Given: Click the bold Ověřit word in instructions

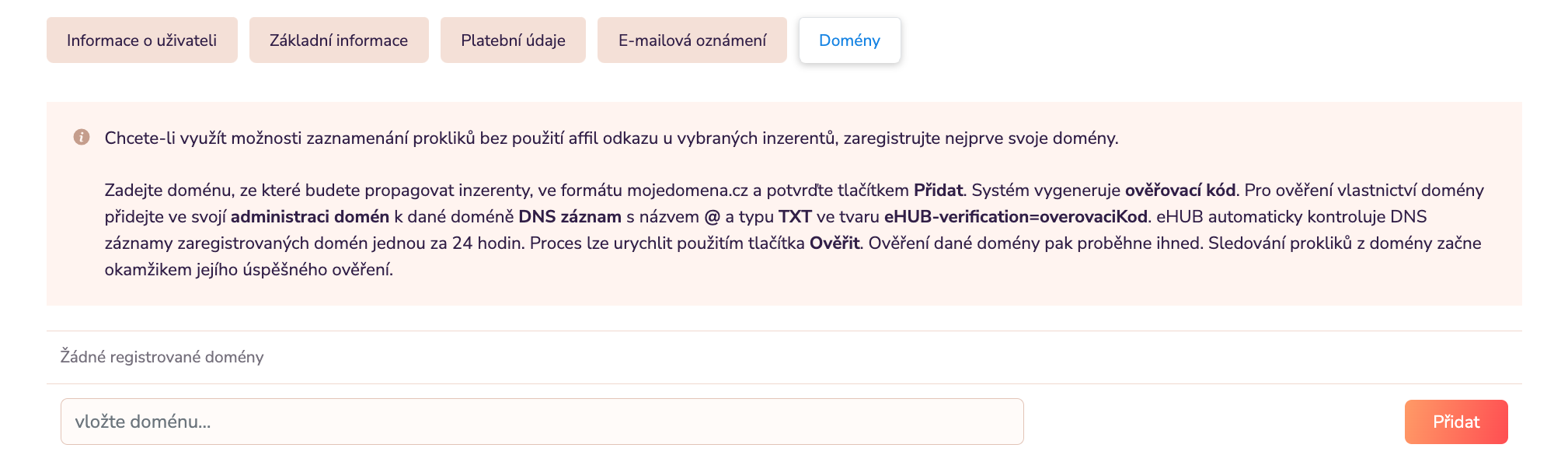Looking at the screenshot, I should 835,243.
